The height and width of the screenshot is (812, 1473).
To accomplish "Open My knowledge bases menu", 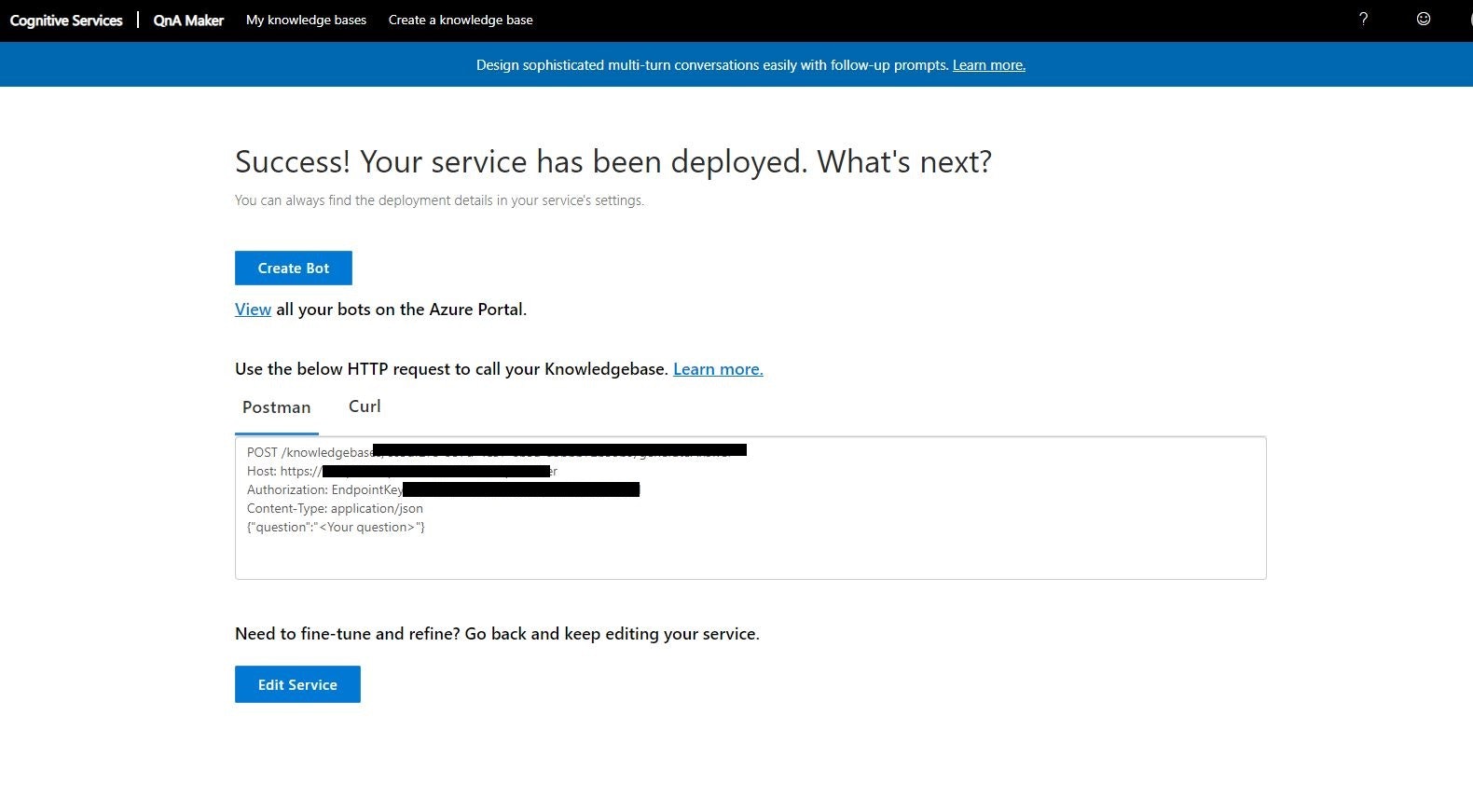I will coord(306,20).
